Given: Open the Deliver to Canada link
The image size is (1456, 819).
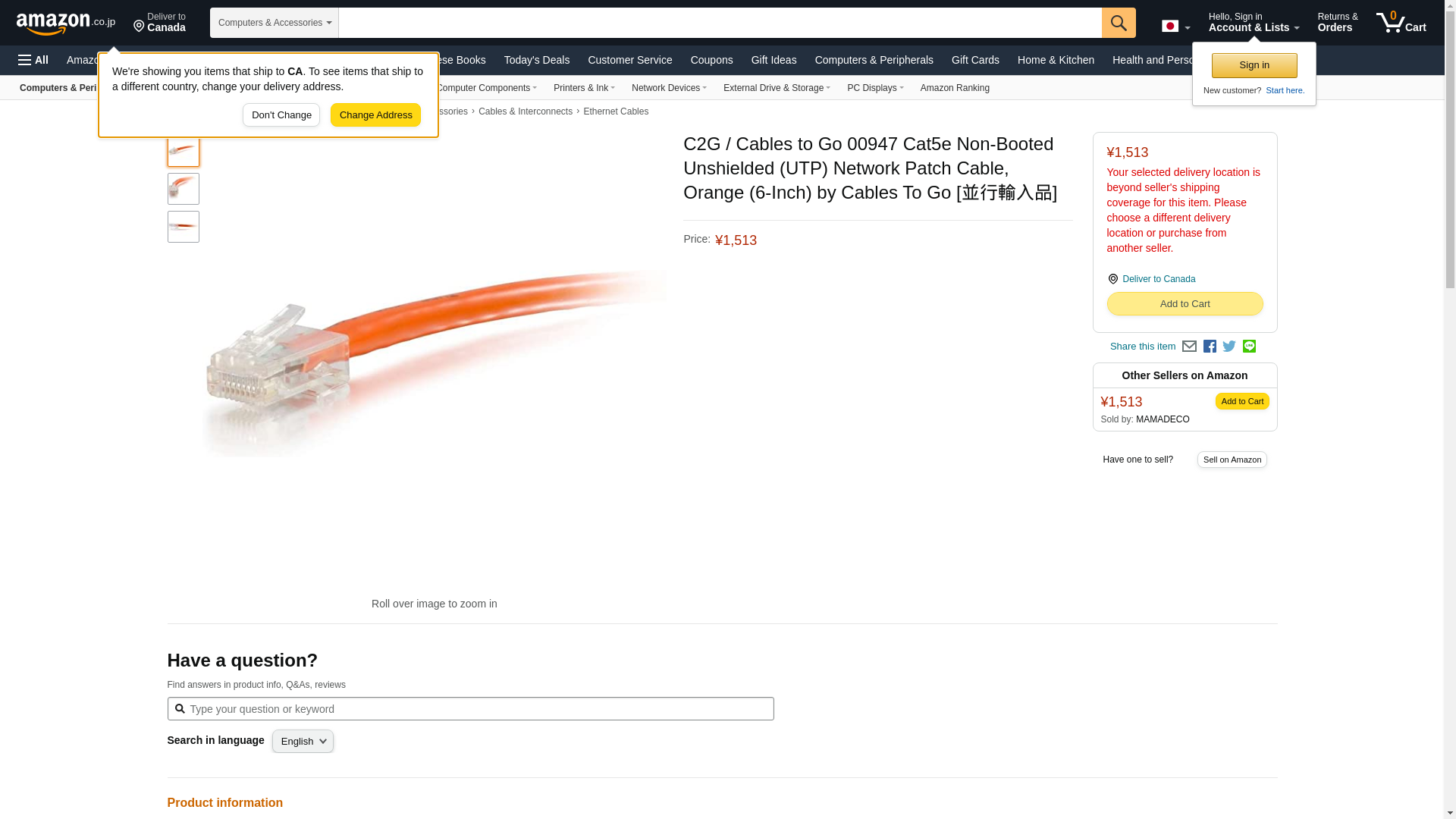Looking at the screenshot, I should tap(1159, 279).
